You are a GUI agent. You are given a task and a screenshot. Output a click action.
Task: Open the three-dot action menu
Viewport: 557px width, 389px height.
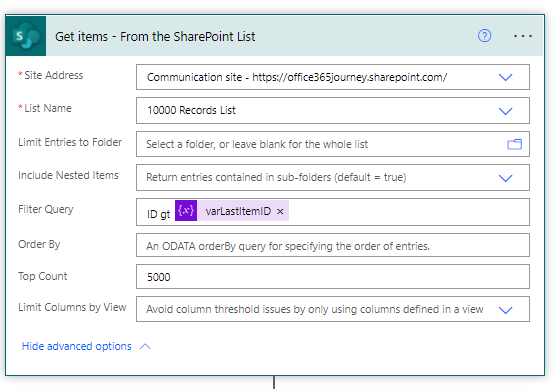(523, 36)
